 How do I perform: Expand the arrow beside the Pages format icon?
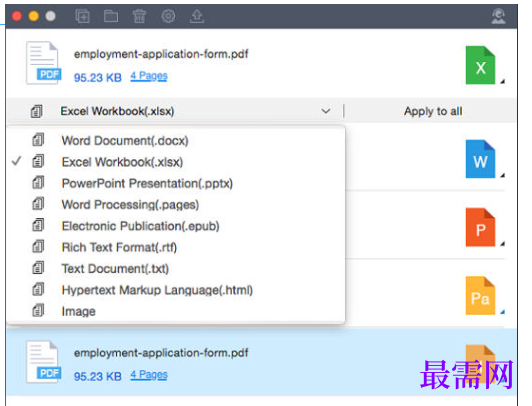coord(503,312)
